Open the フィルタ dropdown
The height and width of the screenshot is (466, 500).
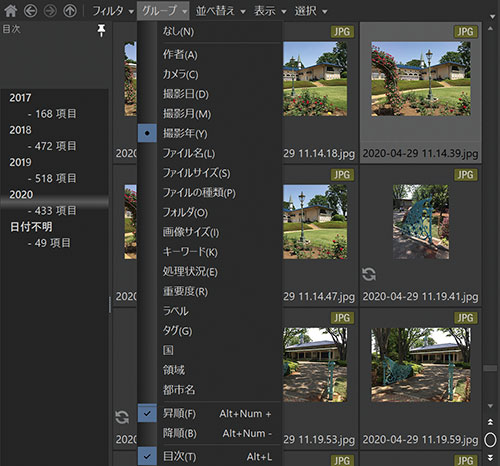113,11
